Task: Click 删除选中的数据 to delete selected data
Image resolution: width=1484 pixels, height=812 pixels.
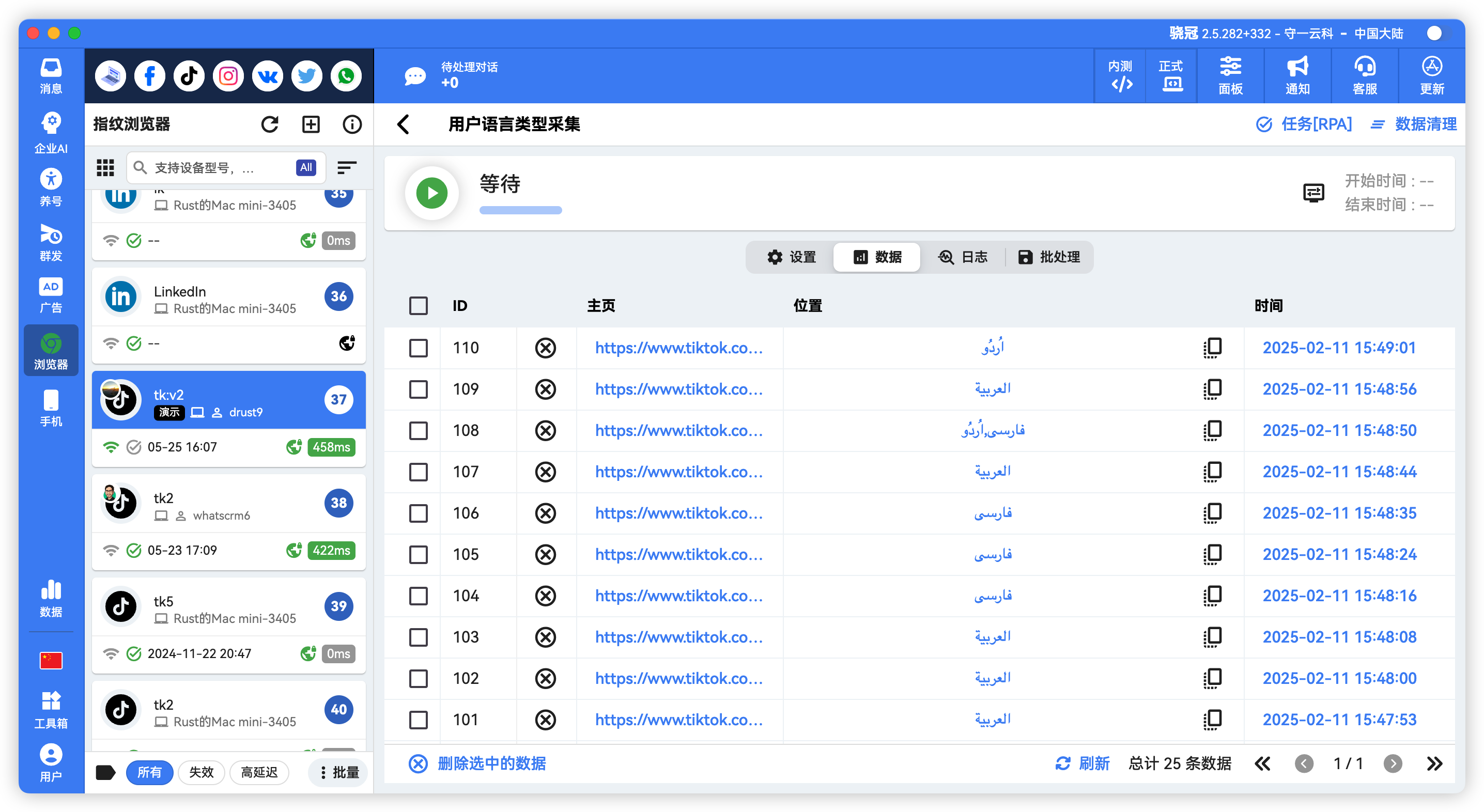Action: pyautogui.click(x=491, y=763)
